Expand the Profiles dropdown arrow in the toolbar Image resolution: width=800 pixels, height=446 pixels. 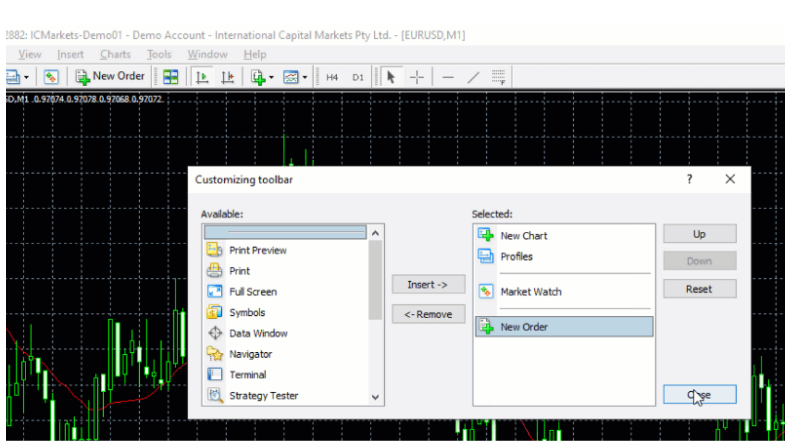26,77
